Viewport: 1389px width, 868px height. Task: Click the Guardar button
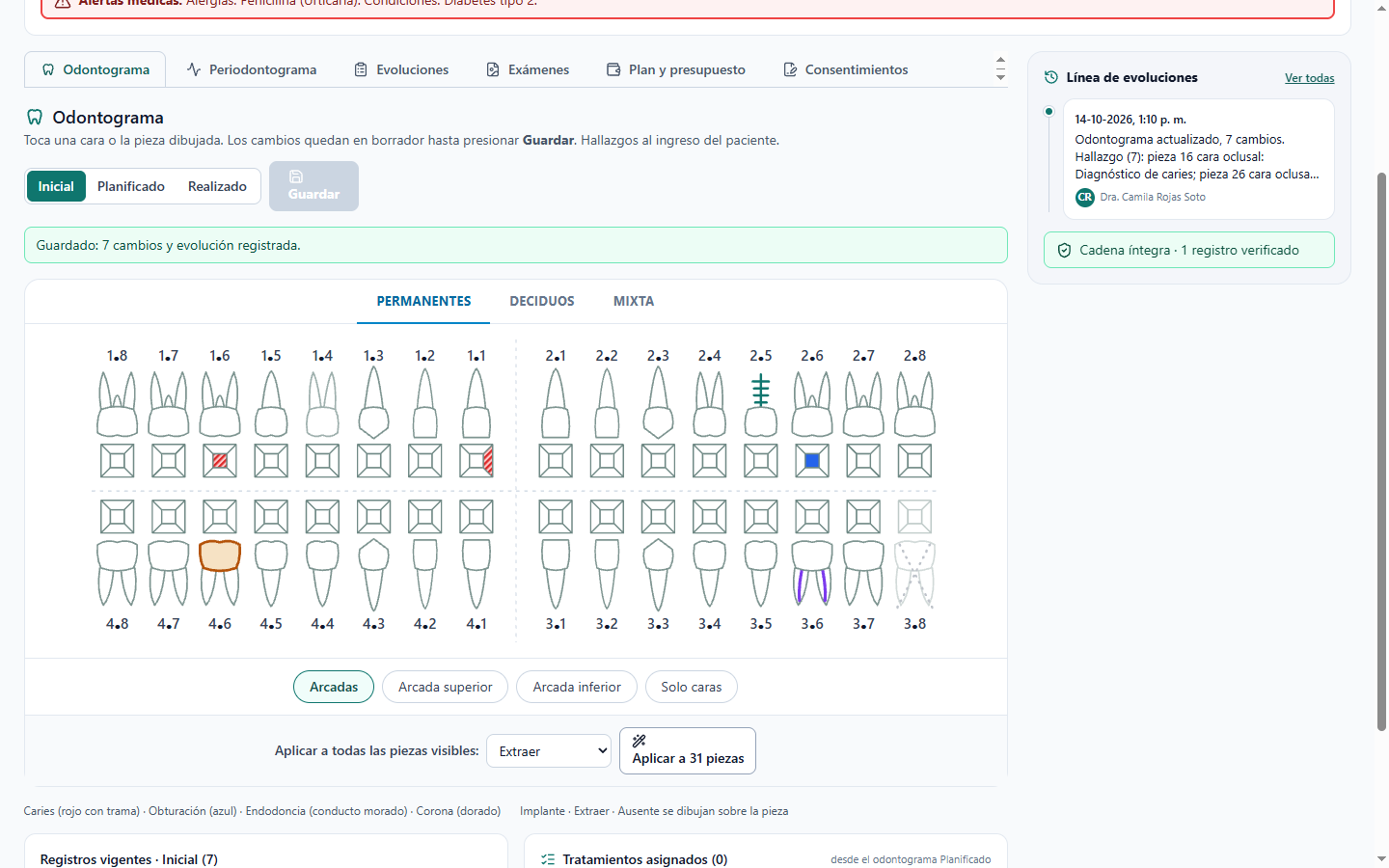pos(314,186)
